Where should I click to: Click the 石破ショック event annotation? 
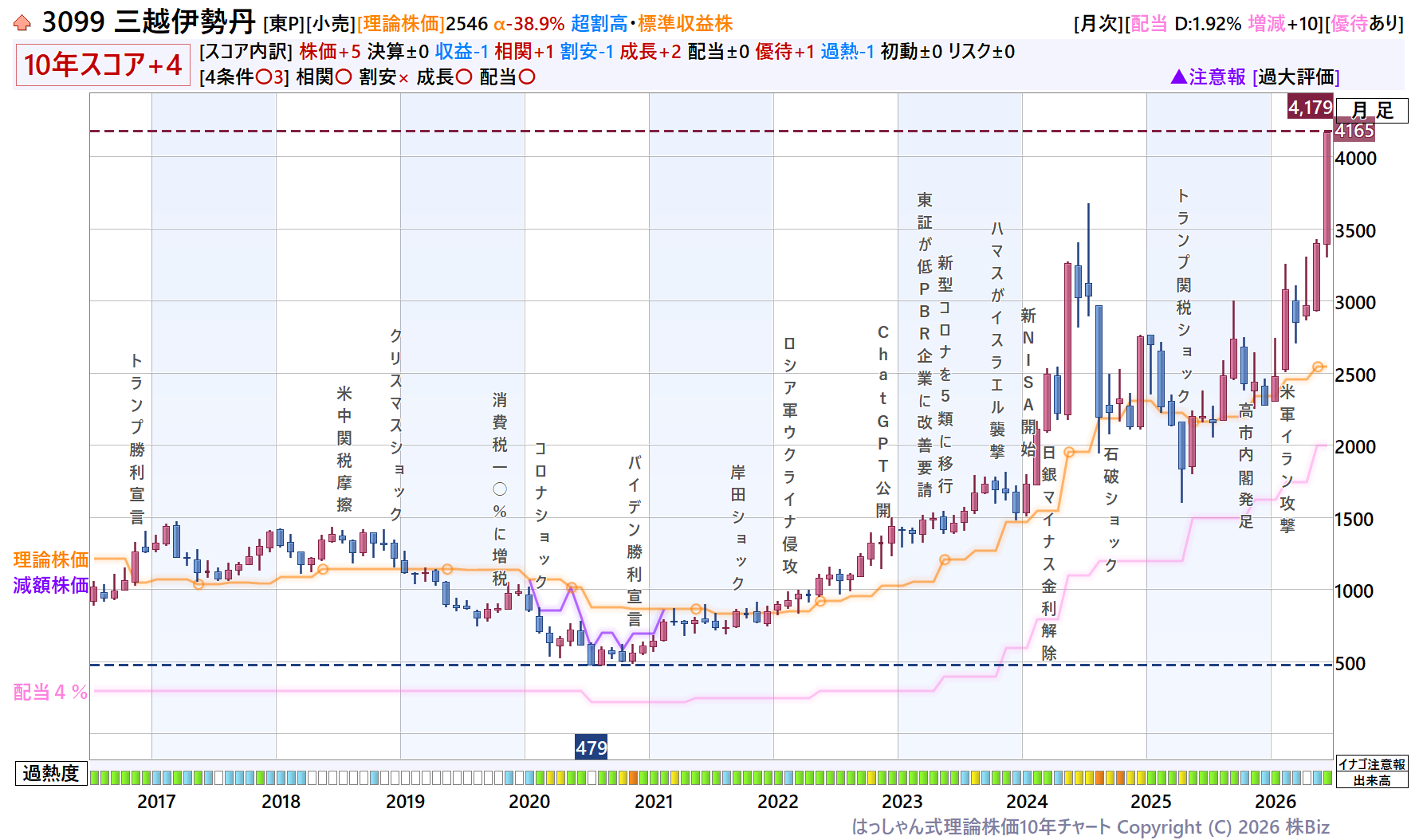[x=1111, y=509]
